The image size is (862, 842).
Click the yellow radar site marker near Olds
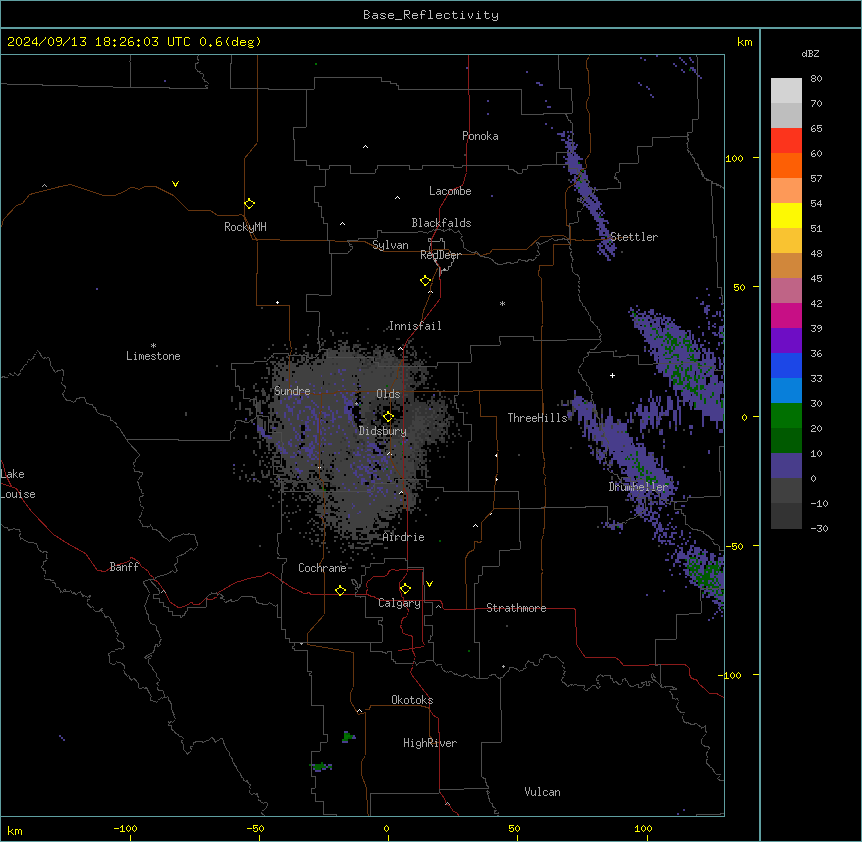point(388,417)
